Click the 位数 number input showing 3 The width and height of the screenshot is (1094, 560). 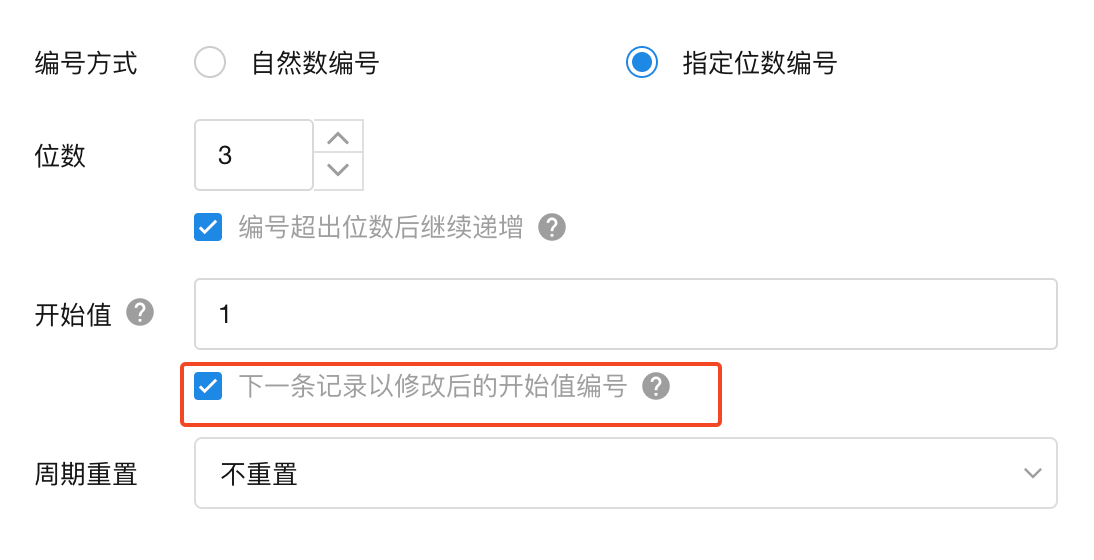tap(253, 155)
